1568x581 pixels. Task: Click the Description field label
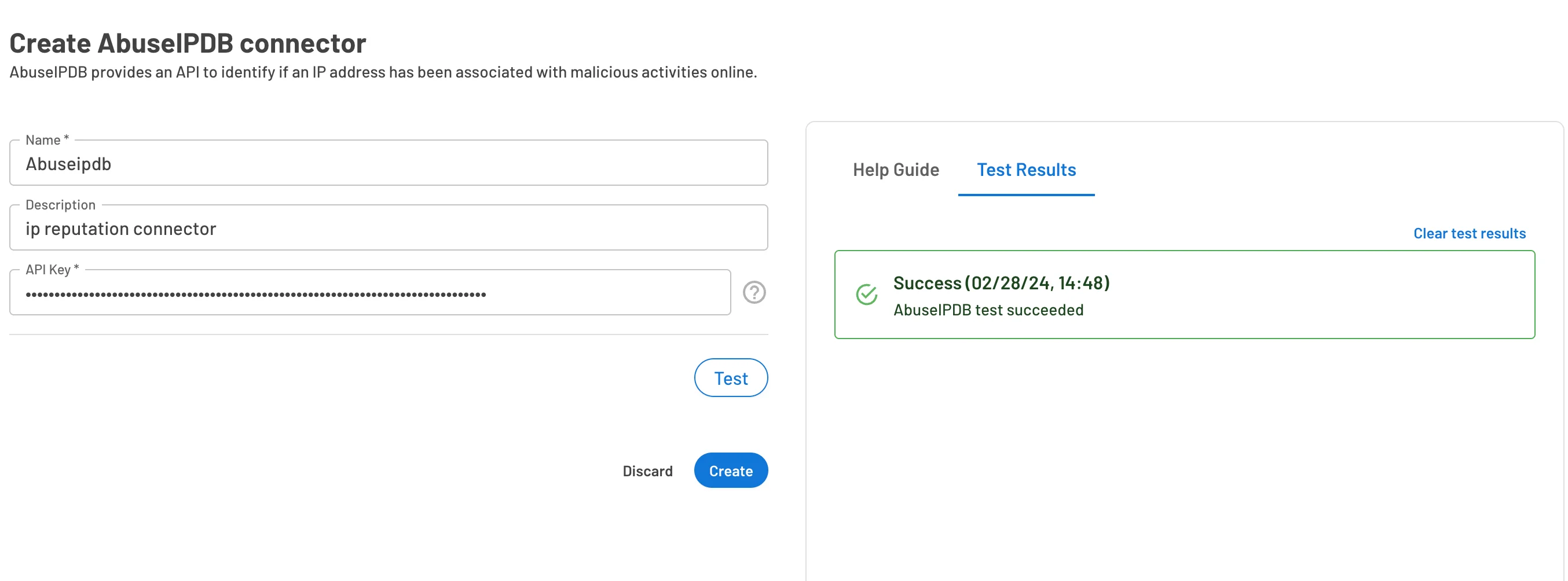60,204
